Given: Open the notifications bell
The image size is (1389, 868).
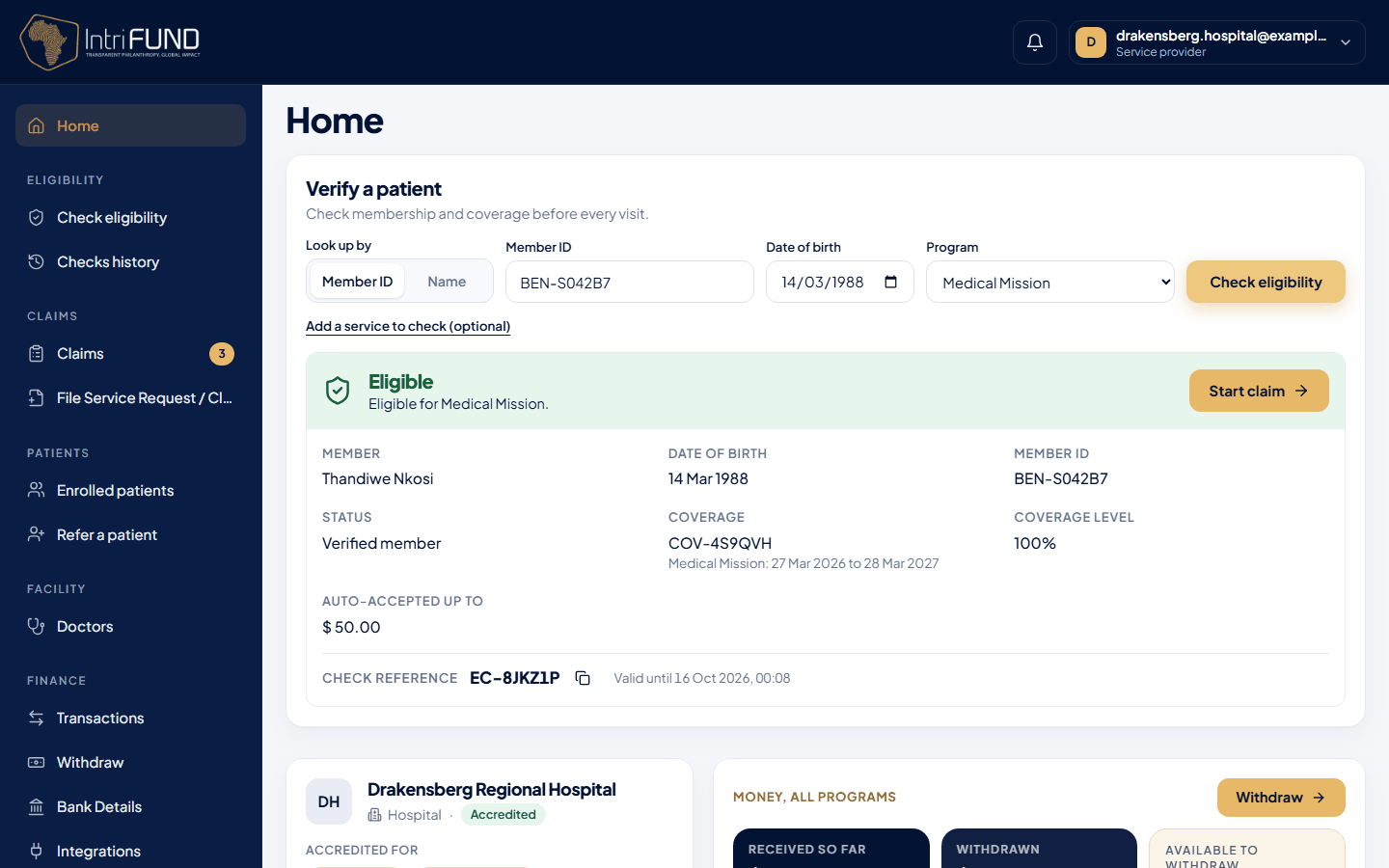Looking at the screenshot, I should 1035,42.
